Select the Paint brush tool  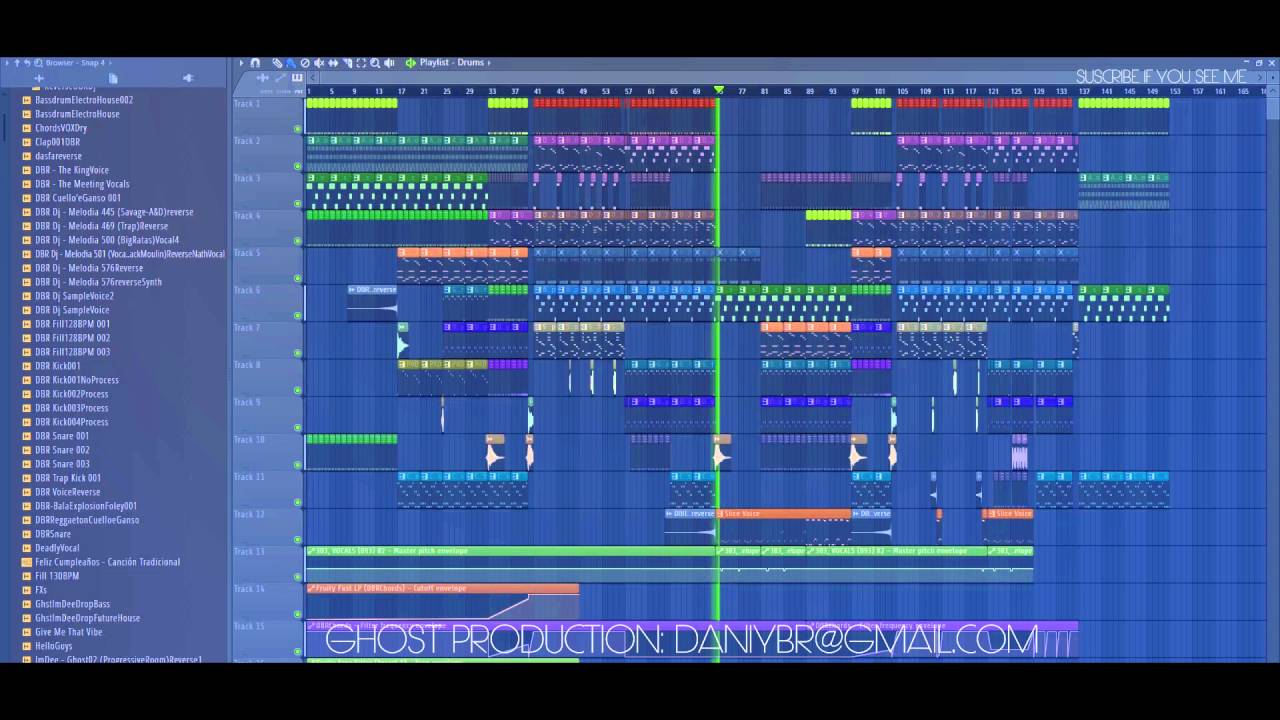pos(291,63)
